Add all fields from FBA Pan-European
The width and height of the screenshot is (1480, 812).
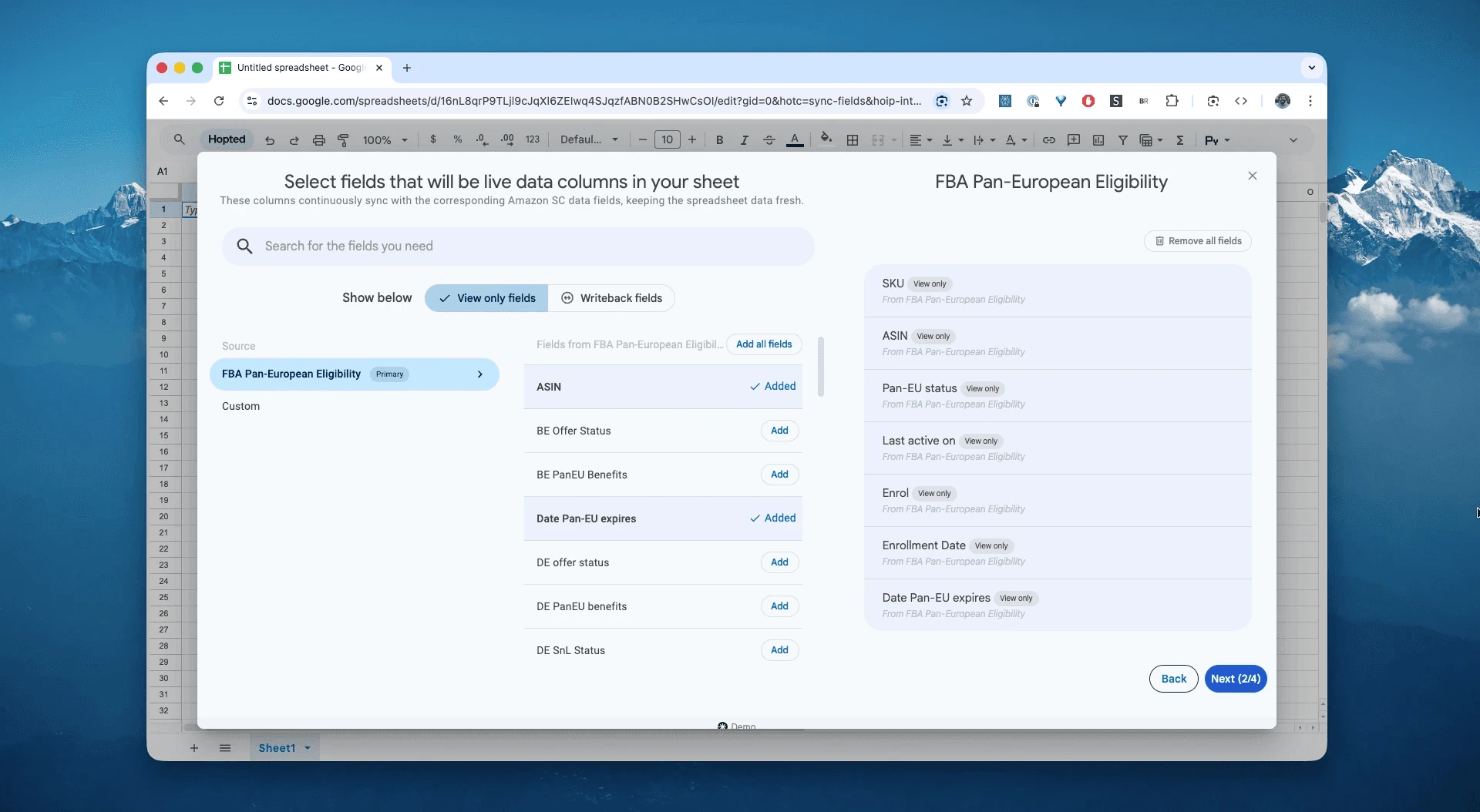coord(764,344)
